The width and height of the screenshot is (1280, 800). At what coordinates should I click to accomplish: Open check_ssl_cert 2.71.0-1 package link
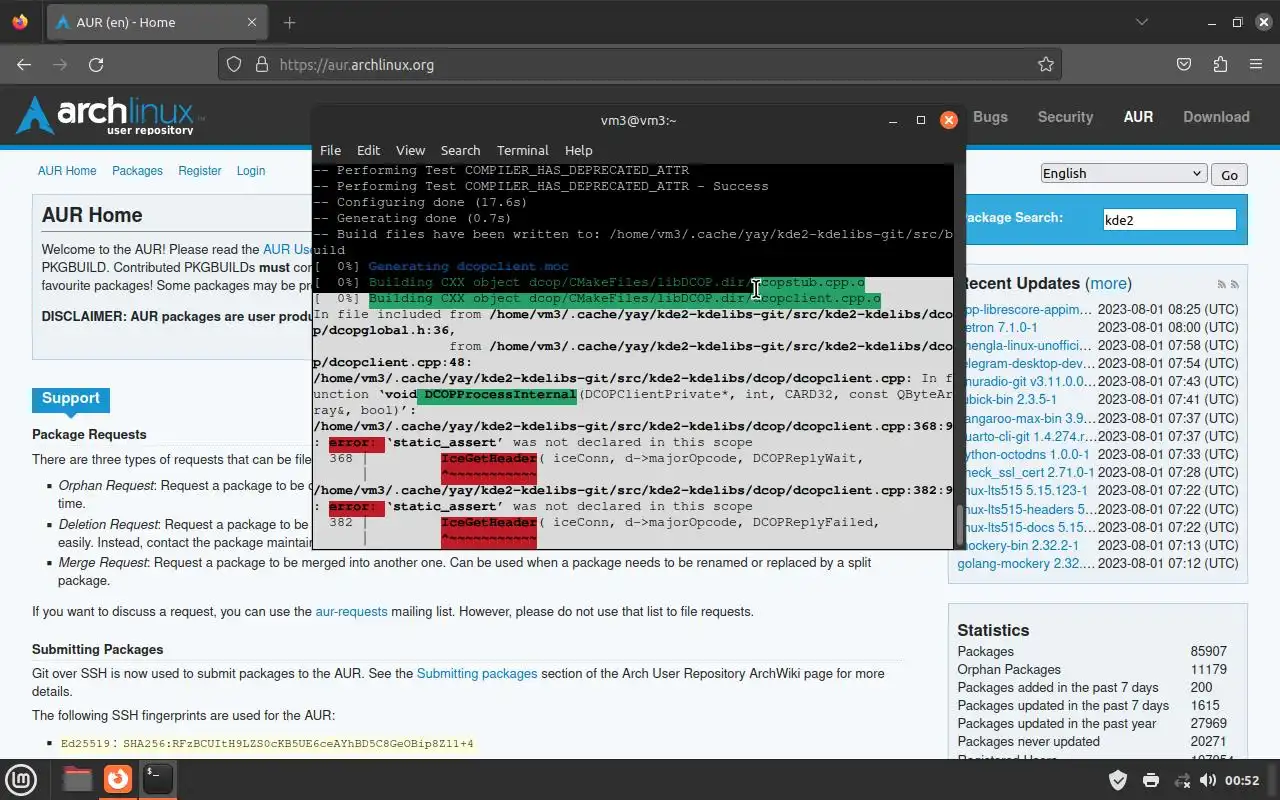1026,472
